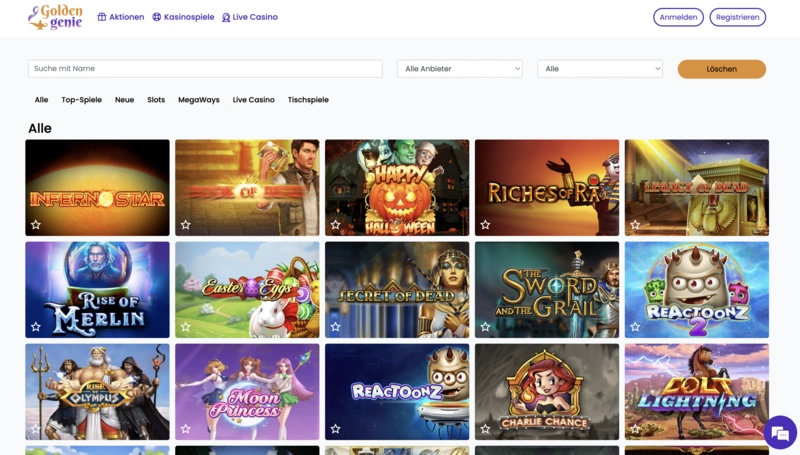Favorite the Inferno Star game
The height and width of the screenshot is (455, 800).
click(x=36, y=224)
